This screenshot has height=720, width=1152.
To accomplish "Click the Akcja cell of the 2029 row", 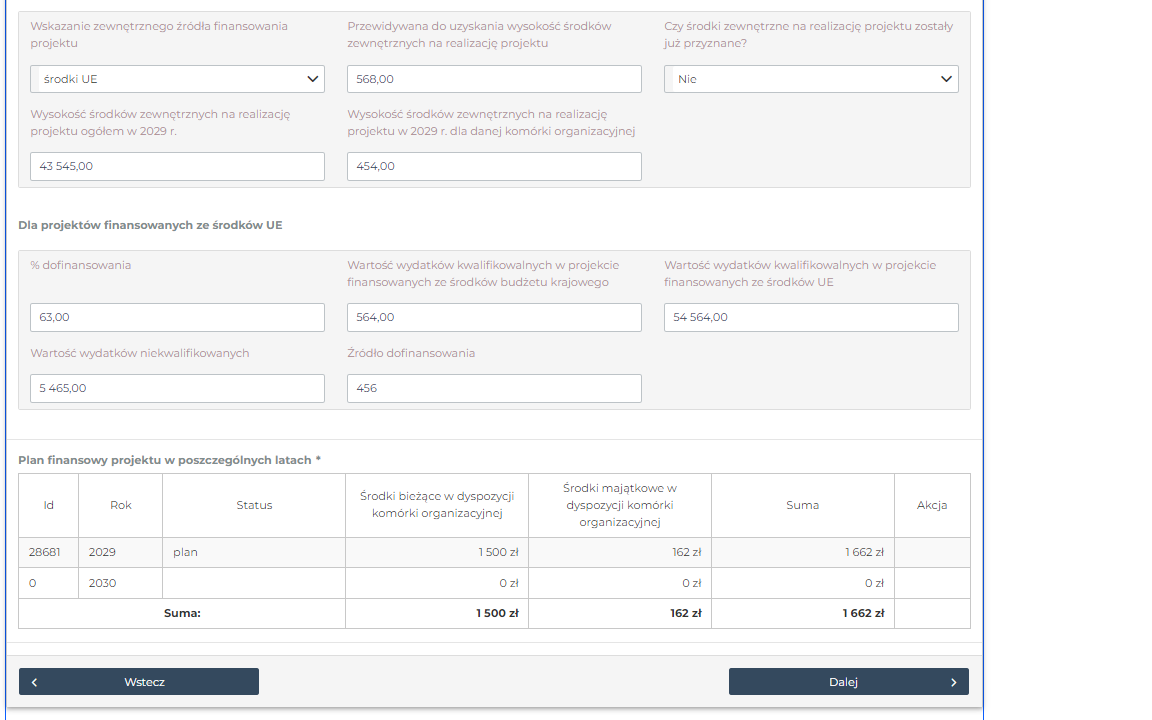I will click(x=931, y=552).
